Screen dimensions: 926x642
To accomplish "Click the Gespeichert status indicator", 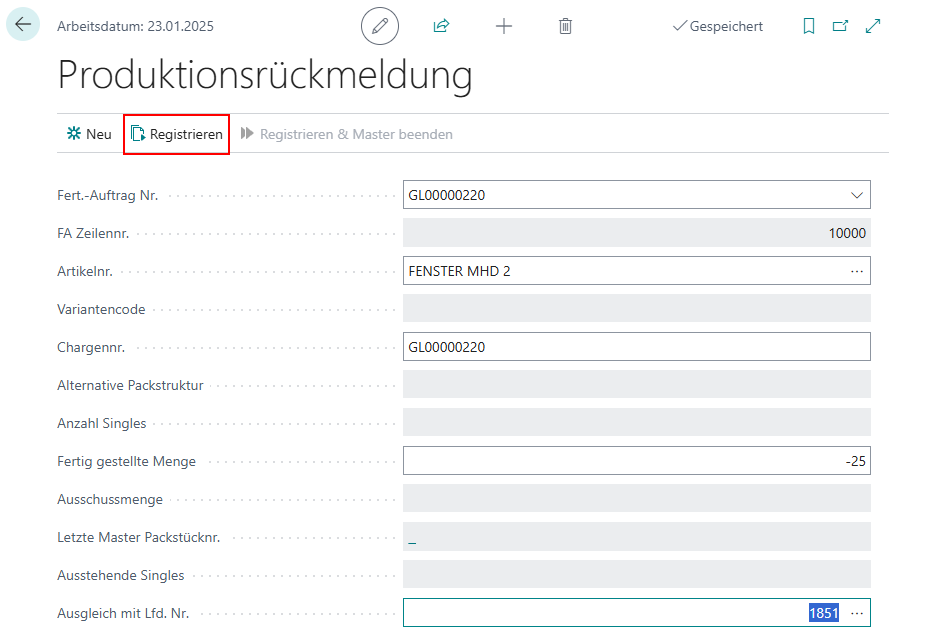I will pos(717,26).
